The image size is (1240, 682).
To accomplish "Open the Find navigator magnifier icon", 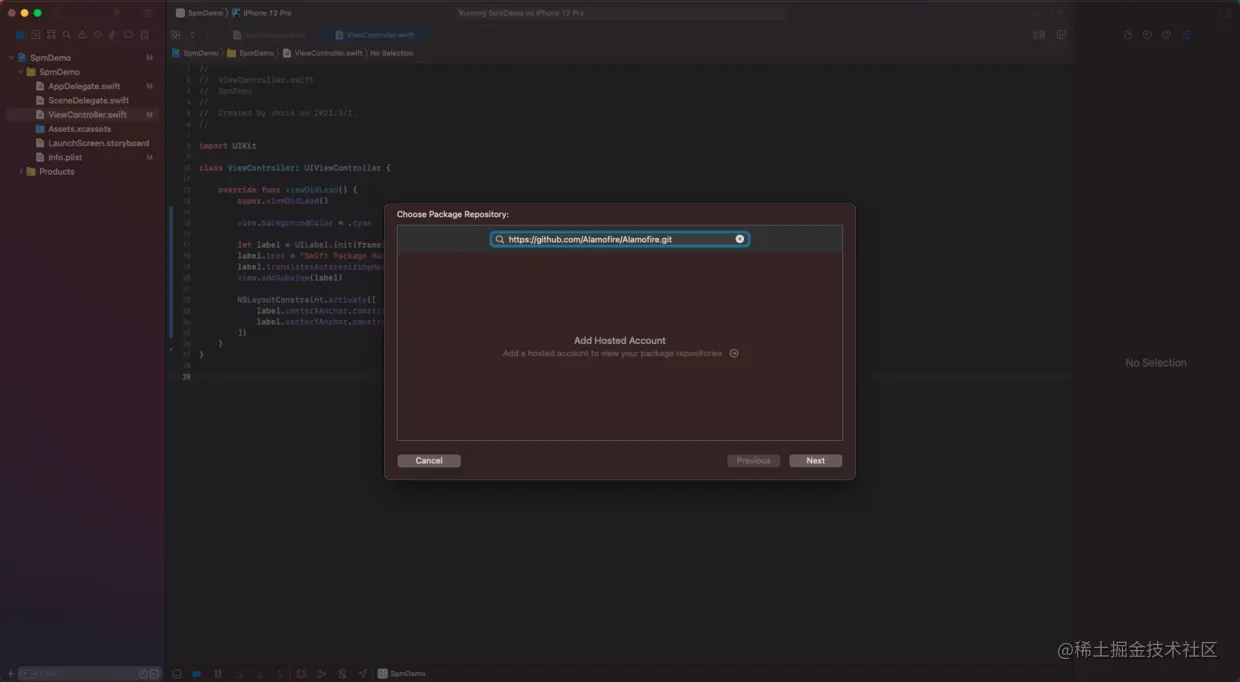I will click(x=68, y=34).
